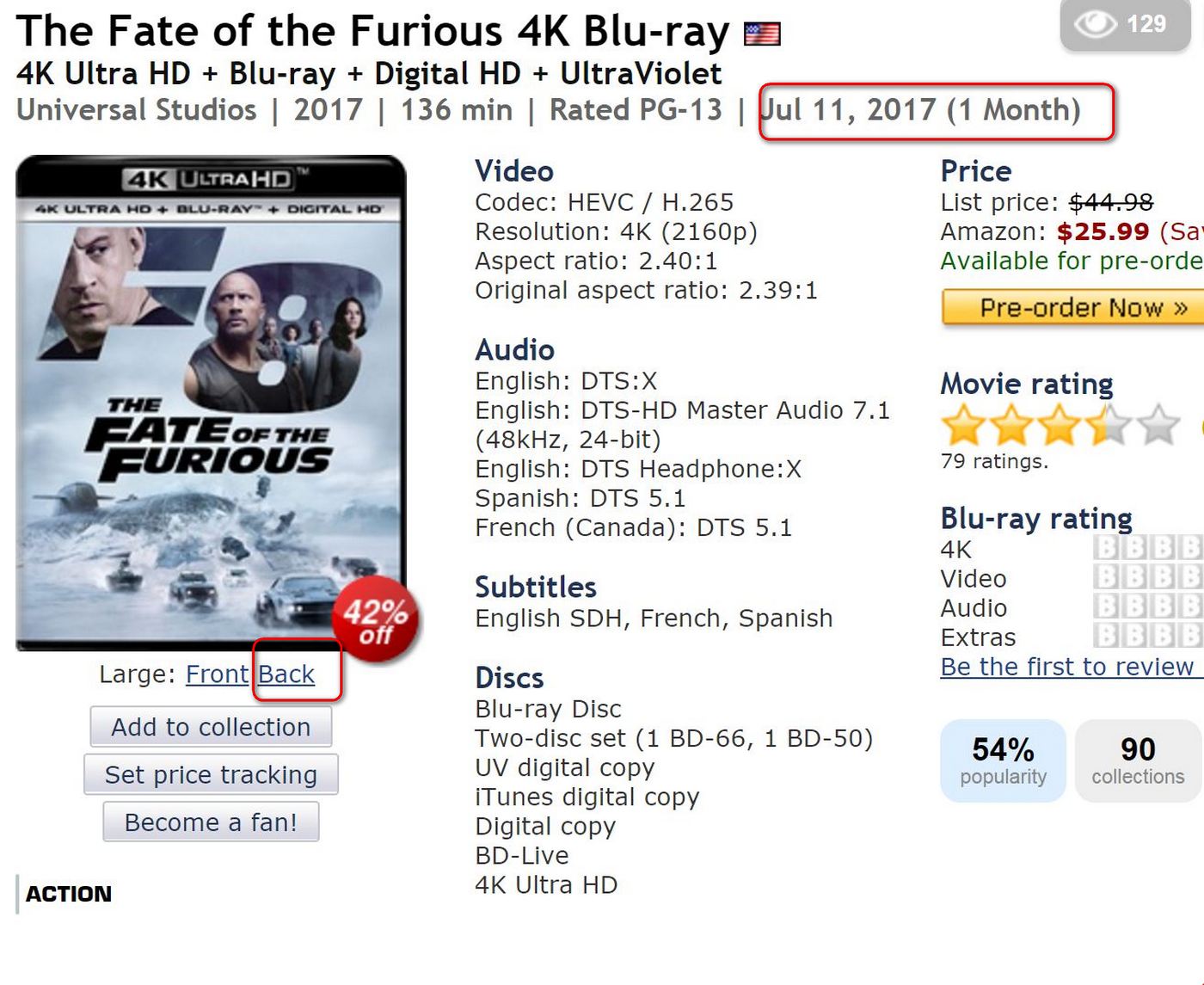The image size is (1204, 985).
Task: Click the 54% popularity box
Action: click(x=1003, y=760)
